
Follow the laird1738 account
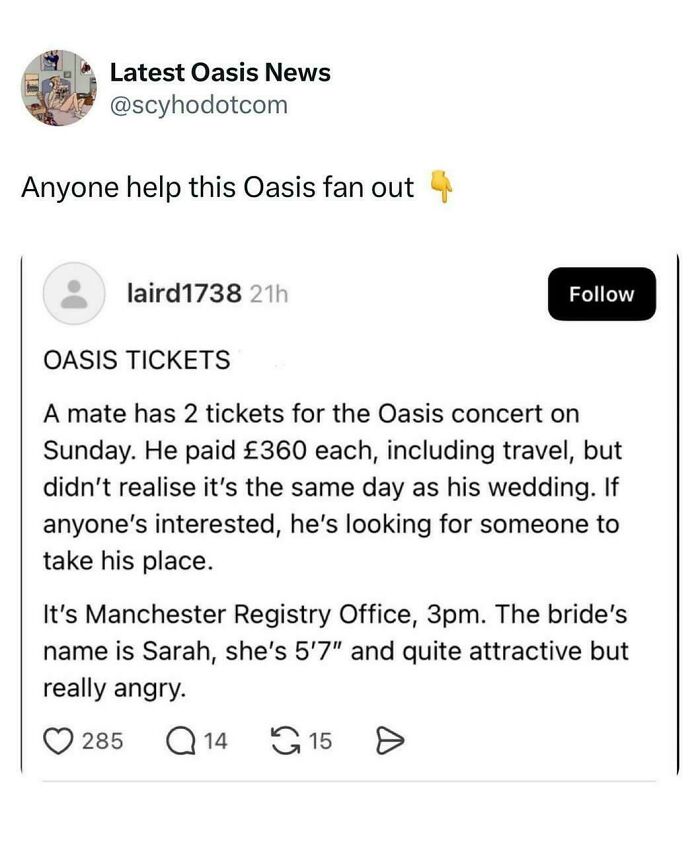[x=601, y=294]
